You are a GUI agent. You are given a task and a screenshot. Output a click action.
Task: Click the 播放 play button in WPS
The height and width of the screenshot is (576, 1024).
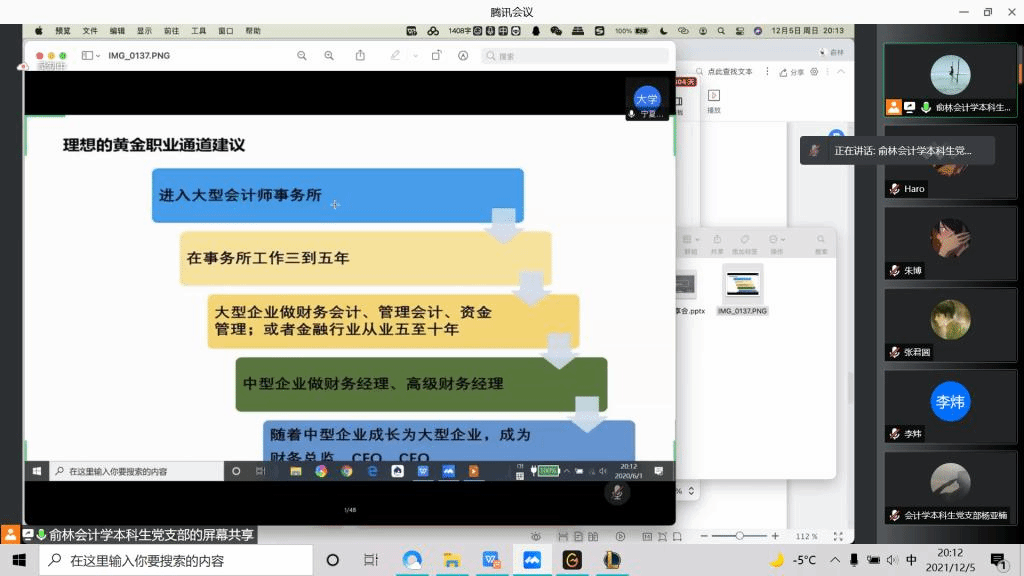point(714,100)
